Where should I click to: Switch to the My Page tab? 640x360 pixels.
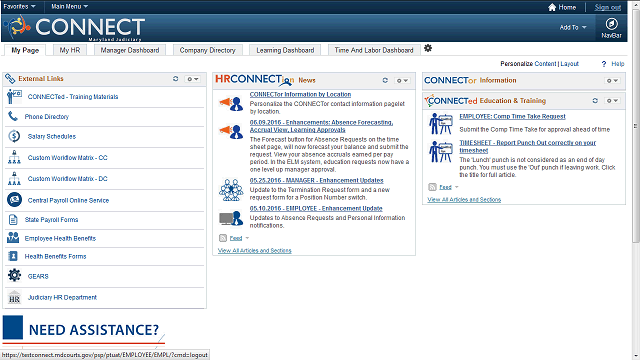tap(25, 50)
